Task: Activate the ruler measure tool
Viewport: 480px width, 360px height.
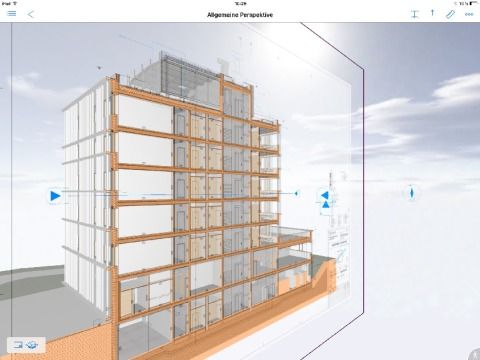Action: [450, 14]
